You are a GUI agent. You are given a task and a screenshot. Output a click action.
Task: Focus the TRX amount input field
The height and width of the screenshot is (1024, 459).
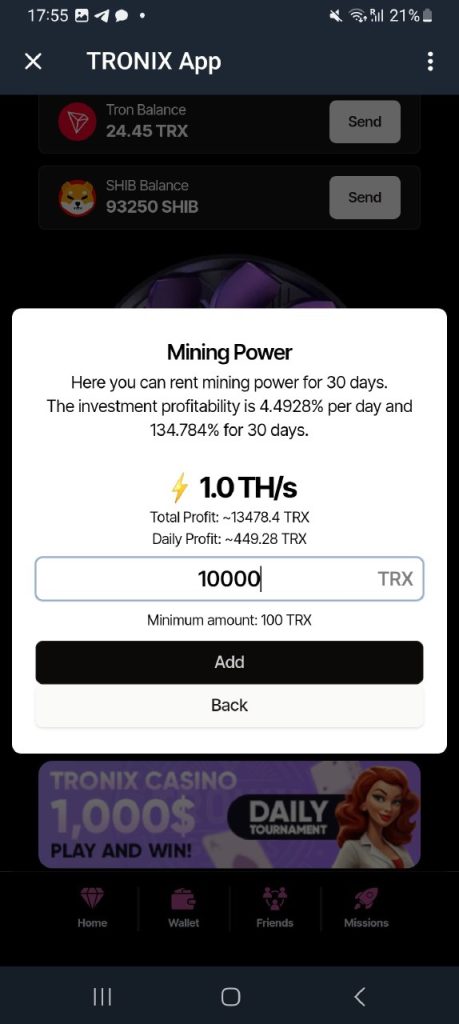click(229, 579)
